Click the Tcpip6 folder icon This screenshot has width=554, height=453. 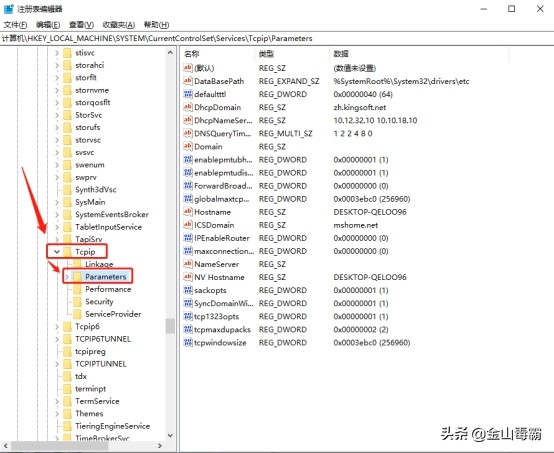click(x=67, y=326)
